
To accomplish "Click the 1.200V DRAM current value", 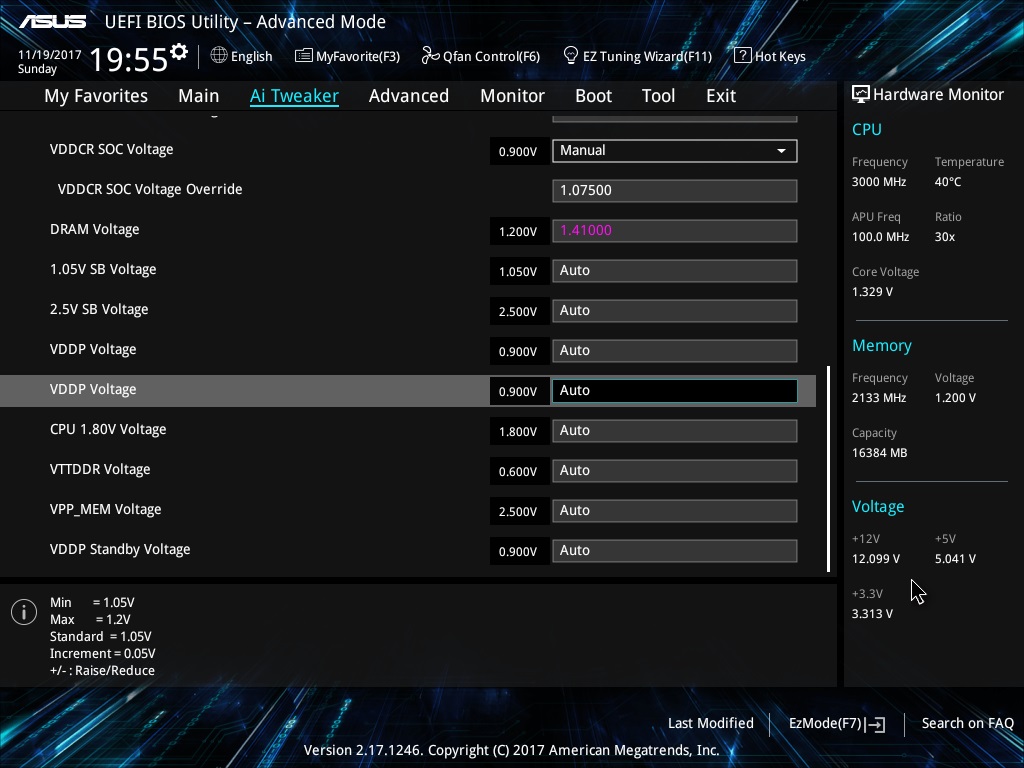I will tap(518, 232).
